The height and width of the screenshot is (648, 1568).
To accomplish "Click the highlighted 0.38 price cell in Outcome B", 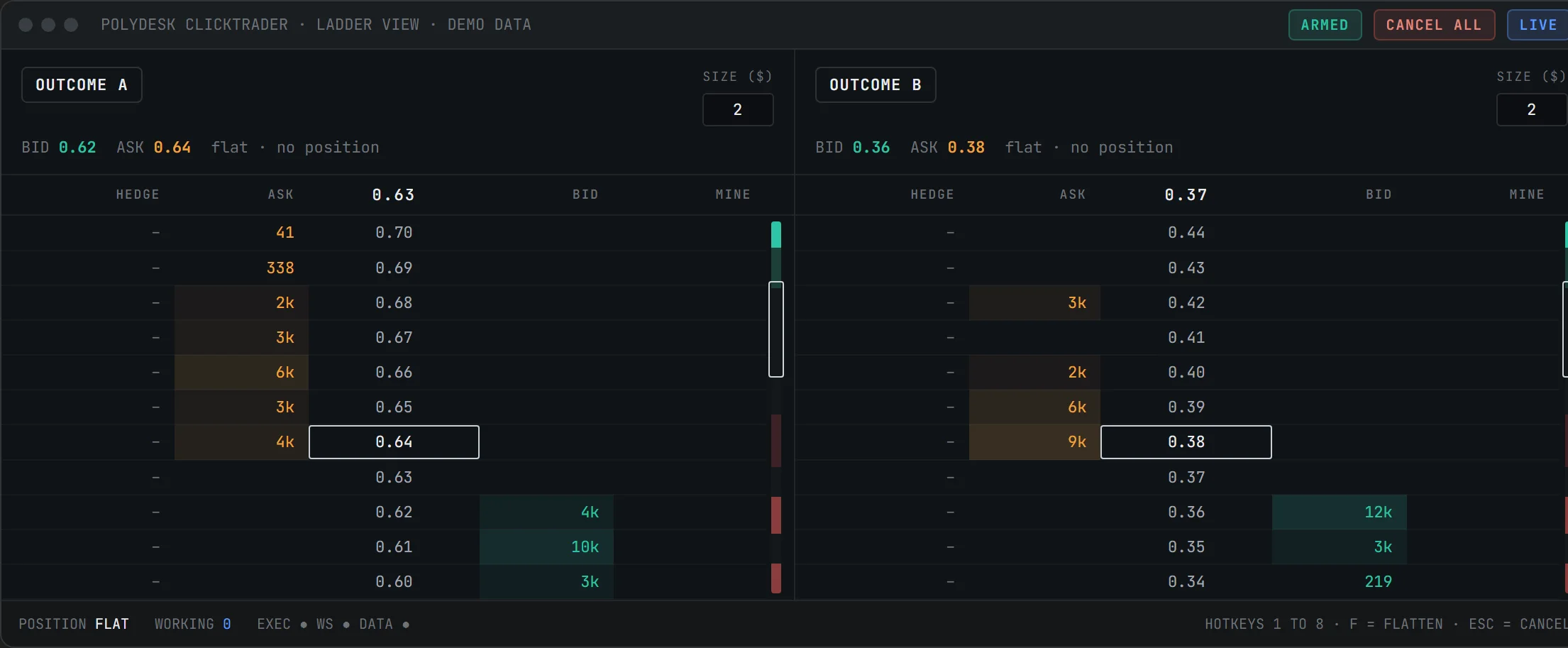I will [x=1186, y=442].
